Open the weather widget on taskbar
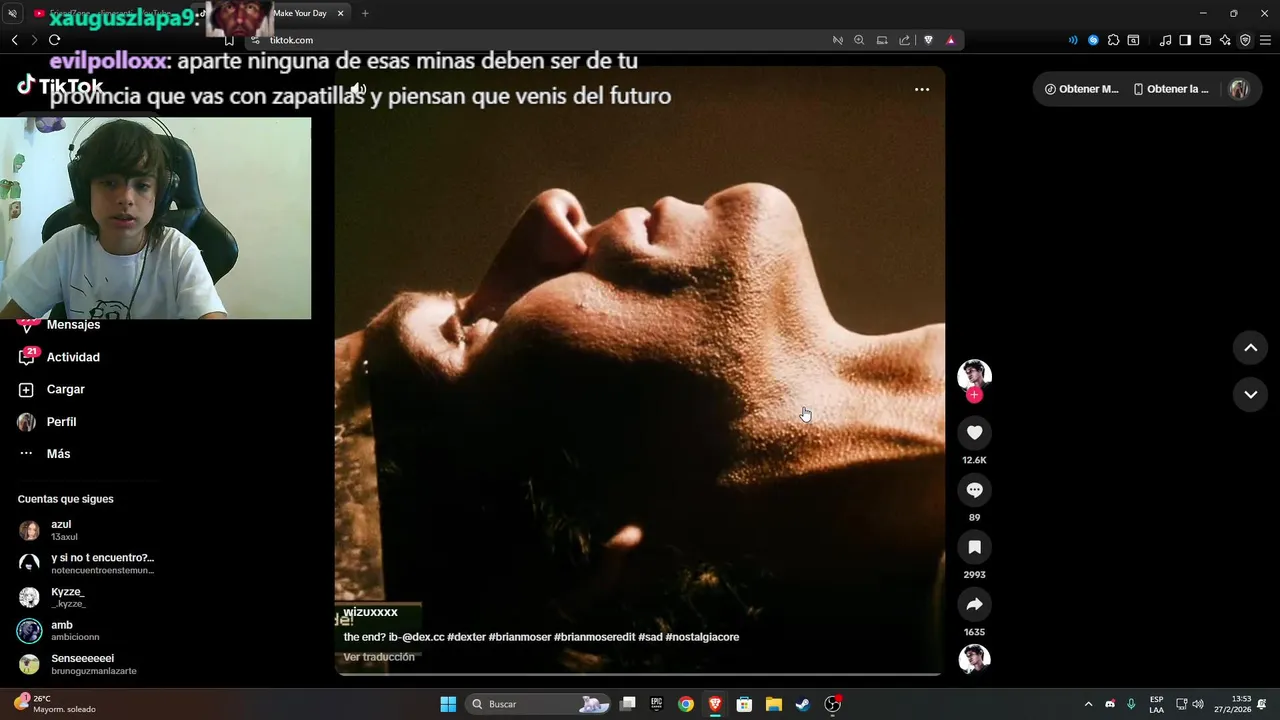Image resolution: width=1280 pixels, height=720 pixels. pos(56,704)
